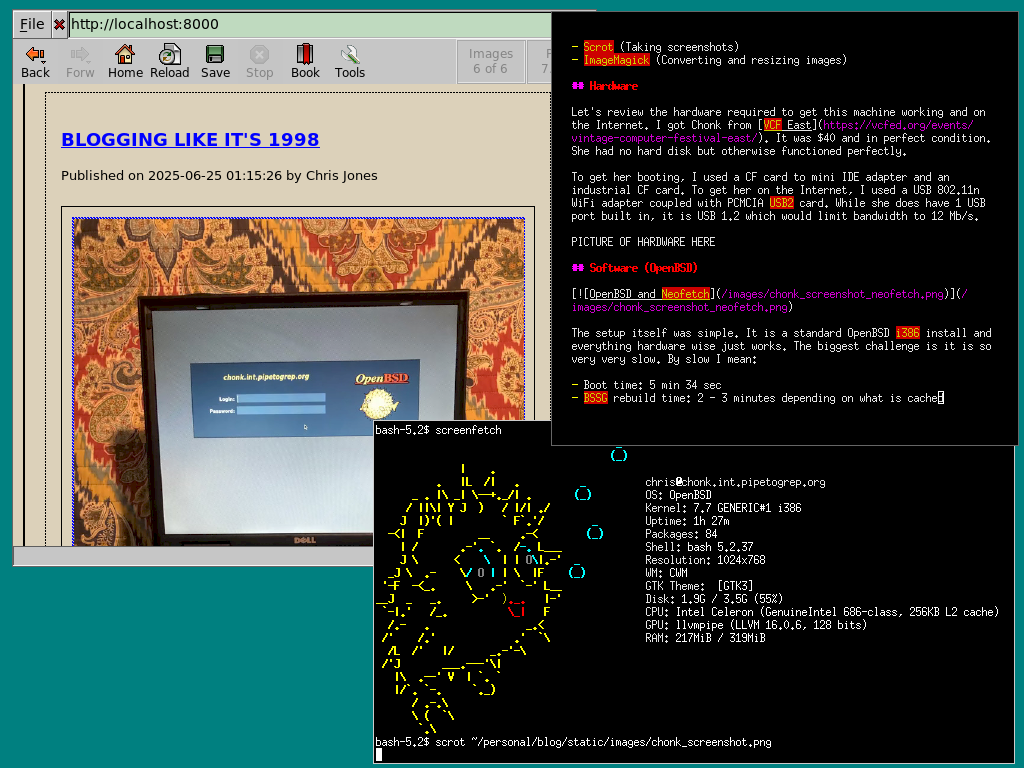Image resolution: width=1024 pixels, height=768 pixels.
Task: Reload the current page
Action: click(x=170, y=62)
